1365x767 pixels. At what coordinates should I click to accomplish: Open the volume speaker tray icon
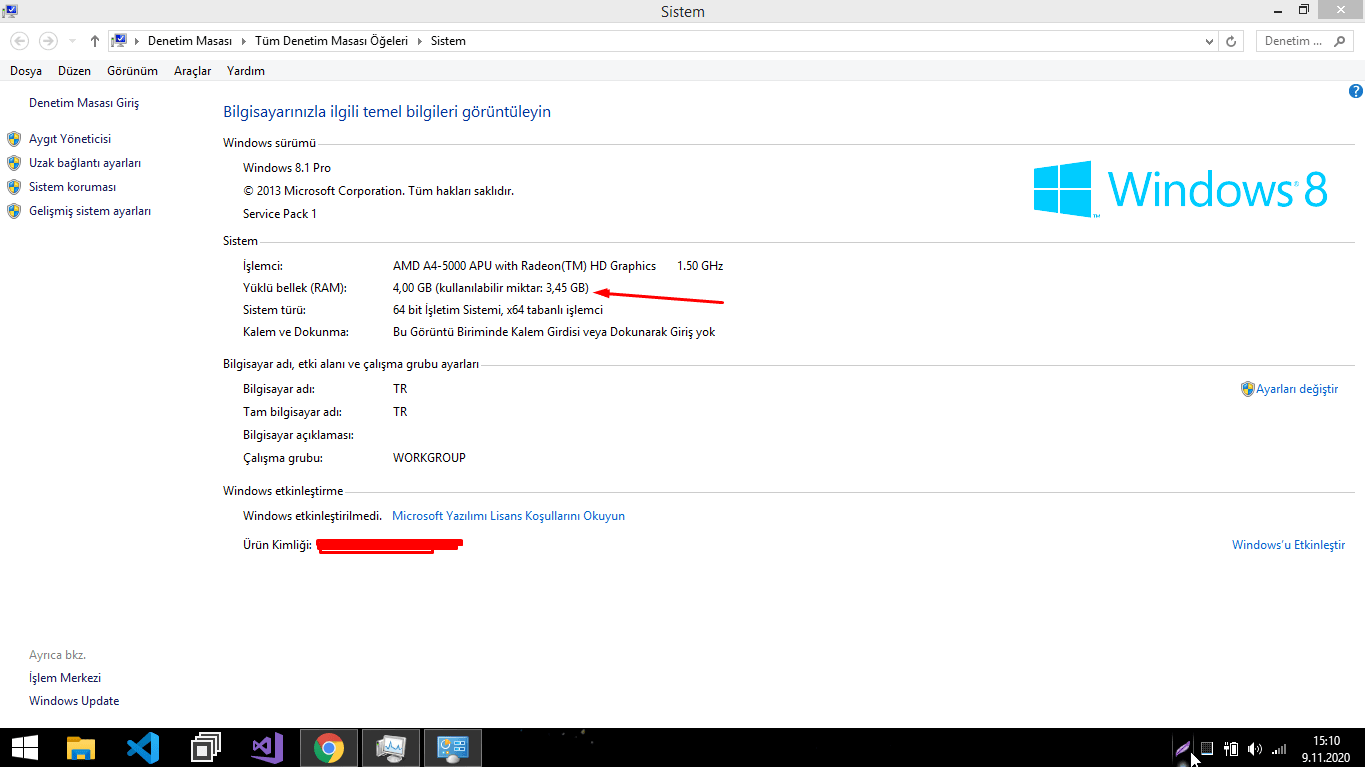(x=1255, y=748)
